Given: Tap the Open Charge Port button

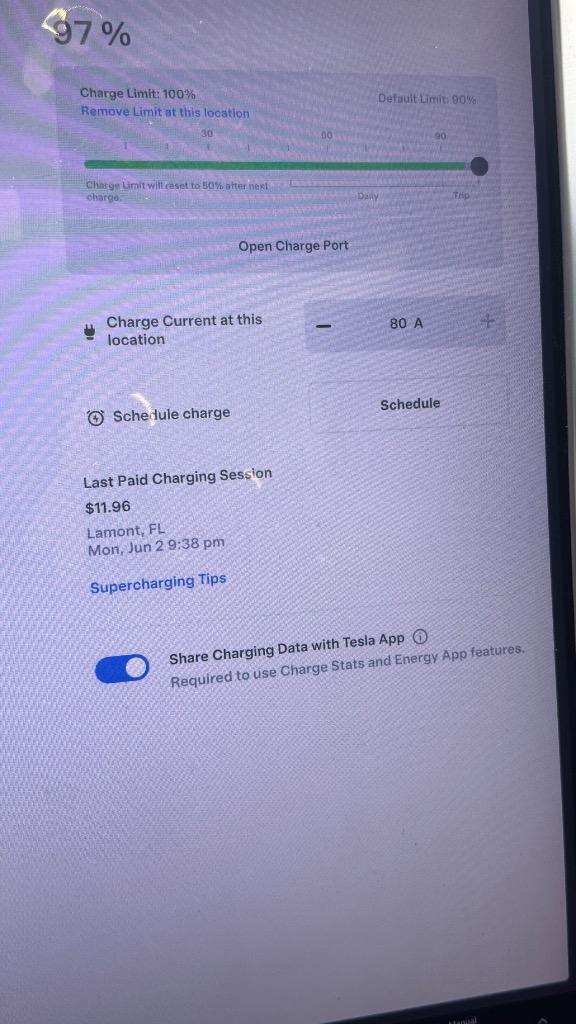Looking at the screenshot, I should pos(293,246).
